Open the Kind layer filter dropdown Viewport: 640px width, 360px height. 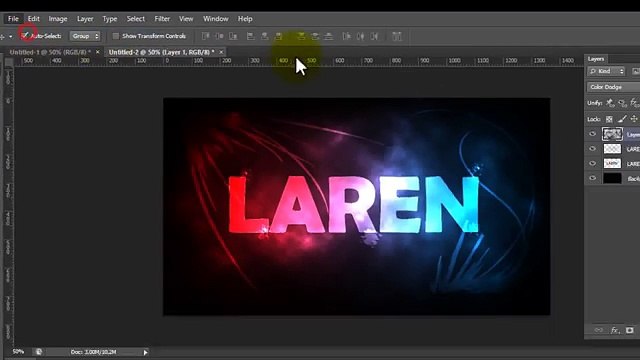pos(606,71)
